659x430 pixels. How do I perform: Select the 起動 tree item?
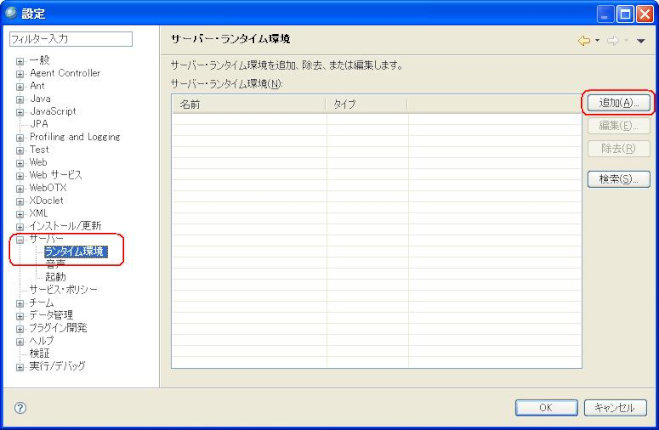pos(55,277)
